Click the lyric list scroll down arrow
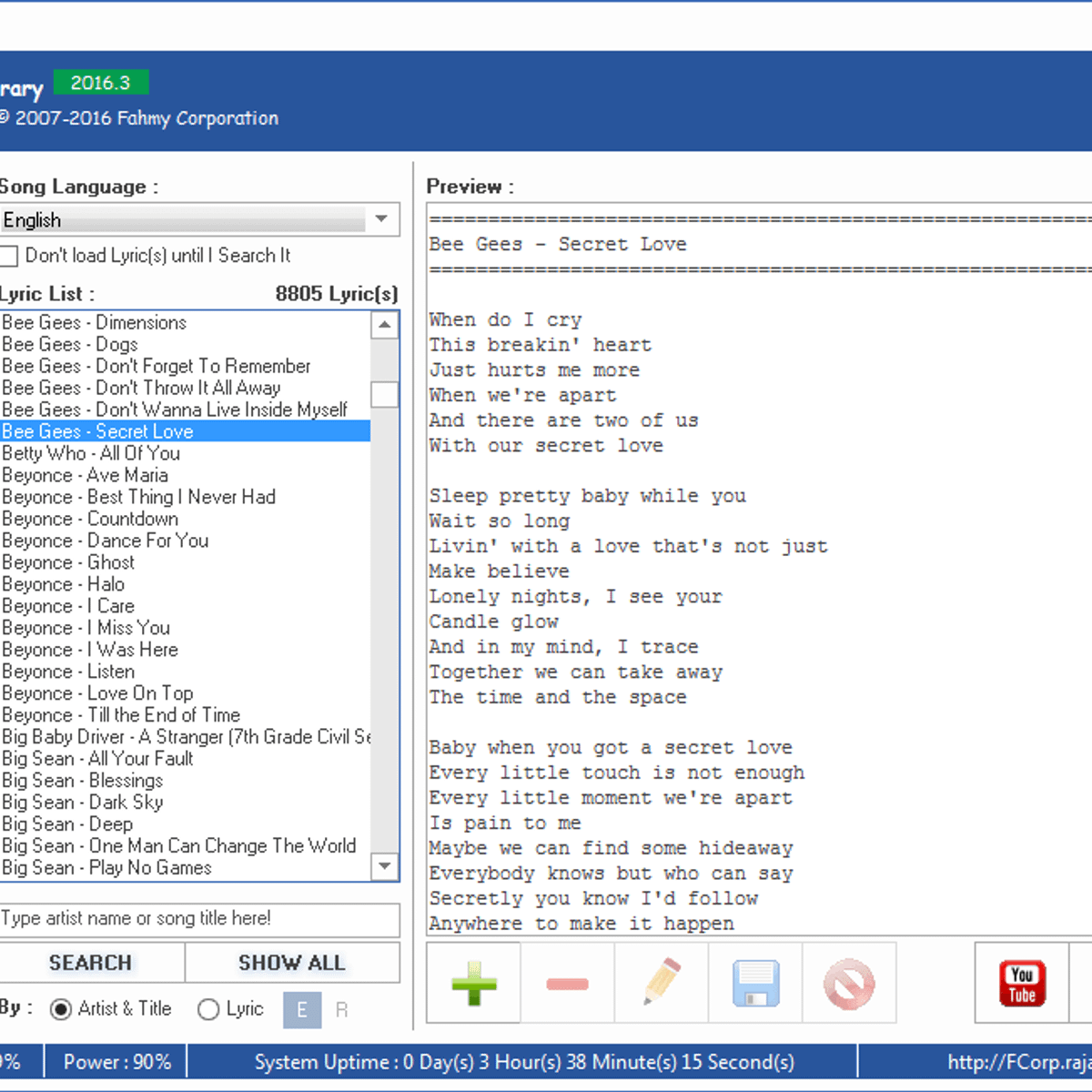This screenshot has height=1092, width=1092. [385, 866]
